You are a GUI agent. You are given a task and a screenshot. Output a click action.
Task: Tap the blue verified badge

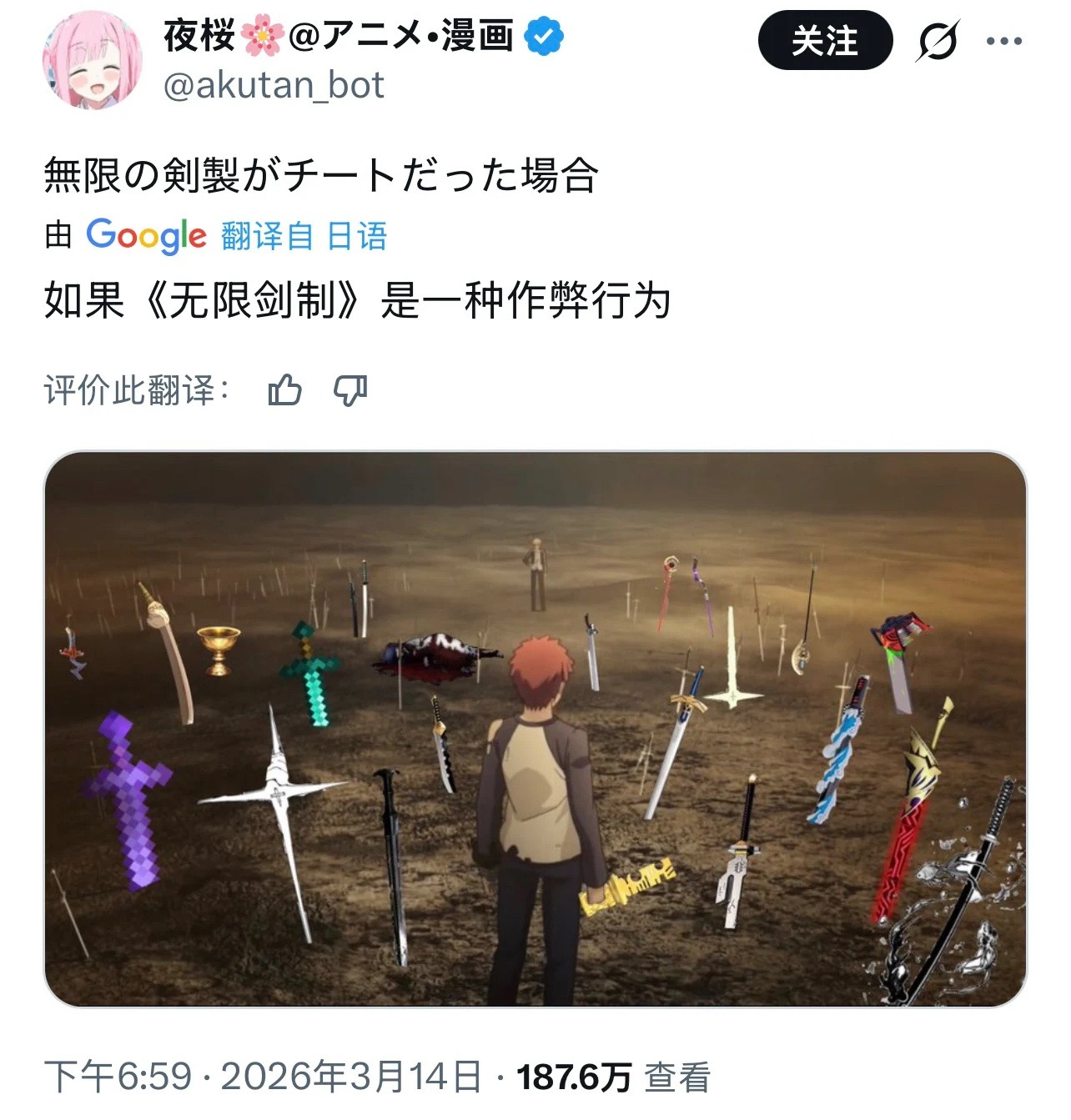pos(544,38)
